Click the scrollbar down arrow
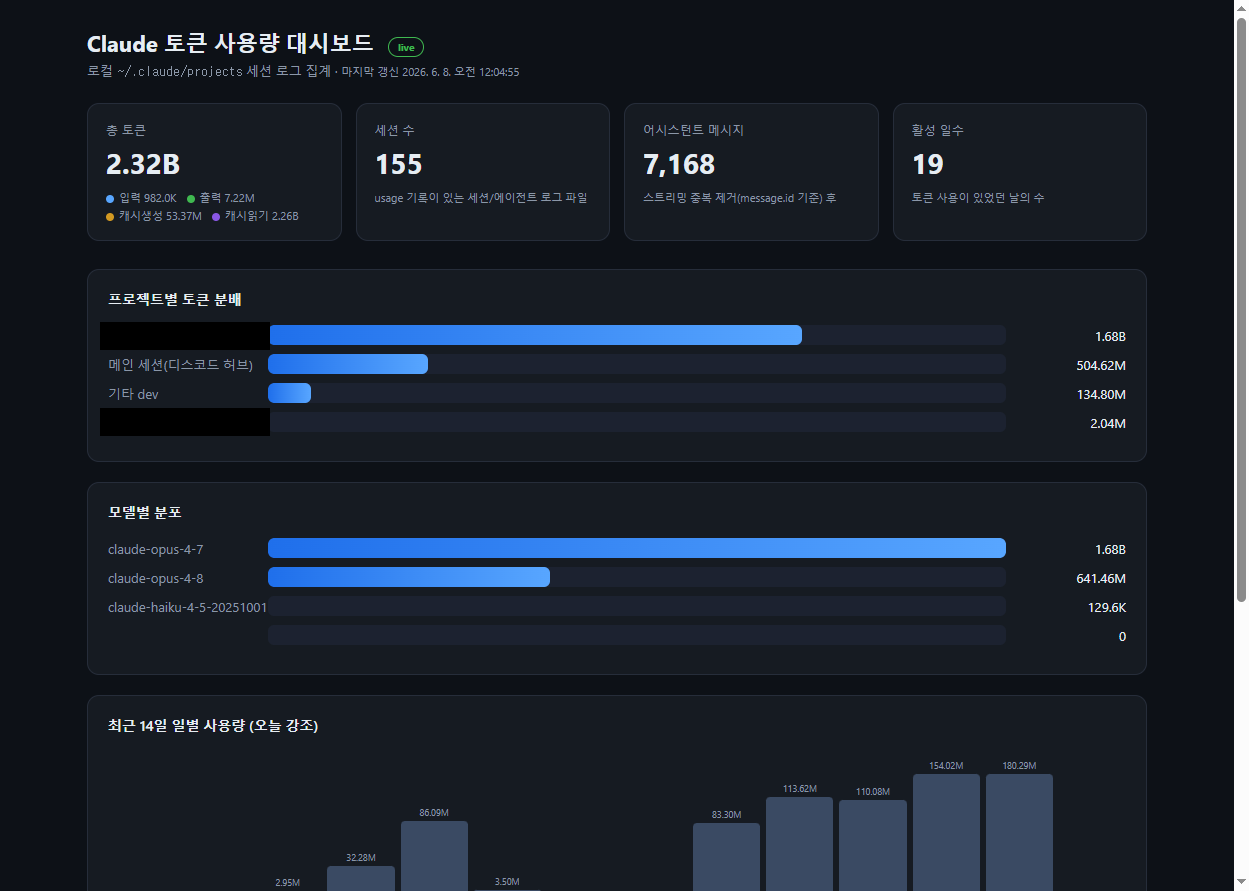 click(1241, 883)
